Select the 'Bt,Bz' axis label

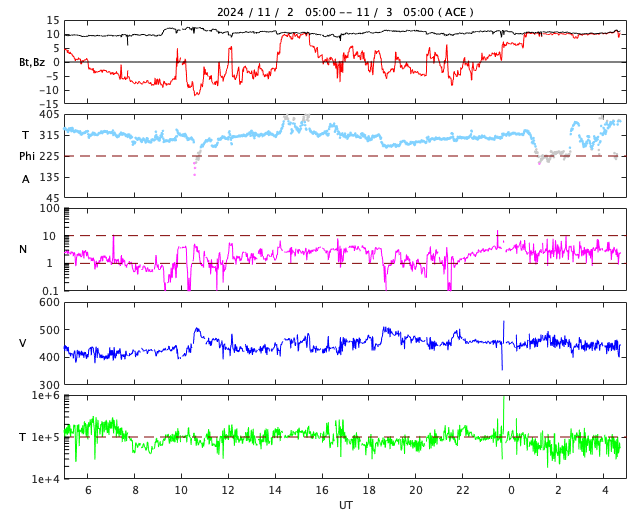32,62
